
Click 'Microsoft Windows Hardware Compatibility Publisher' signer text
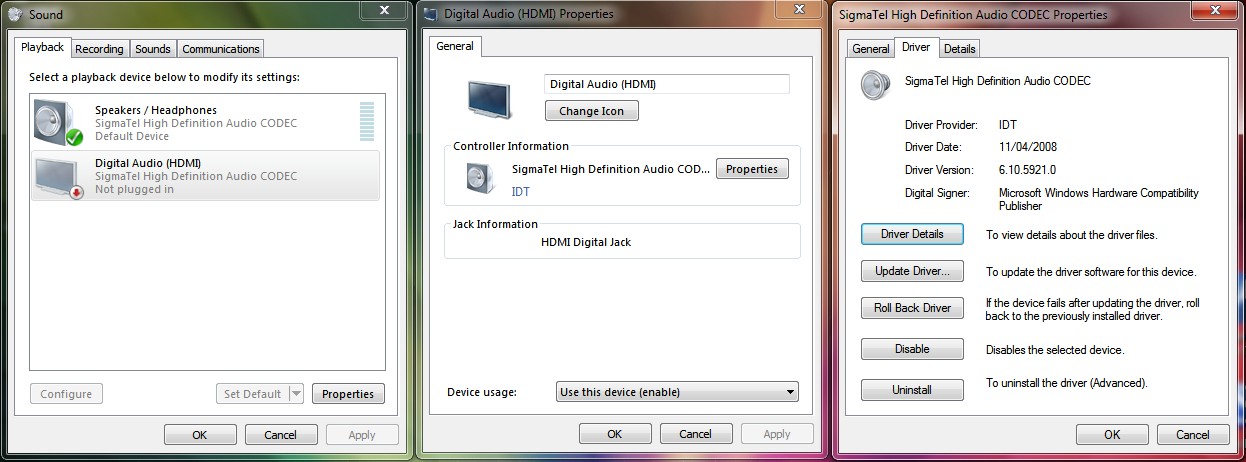[1098, 200]
